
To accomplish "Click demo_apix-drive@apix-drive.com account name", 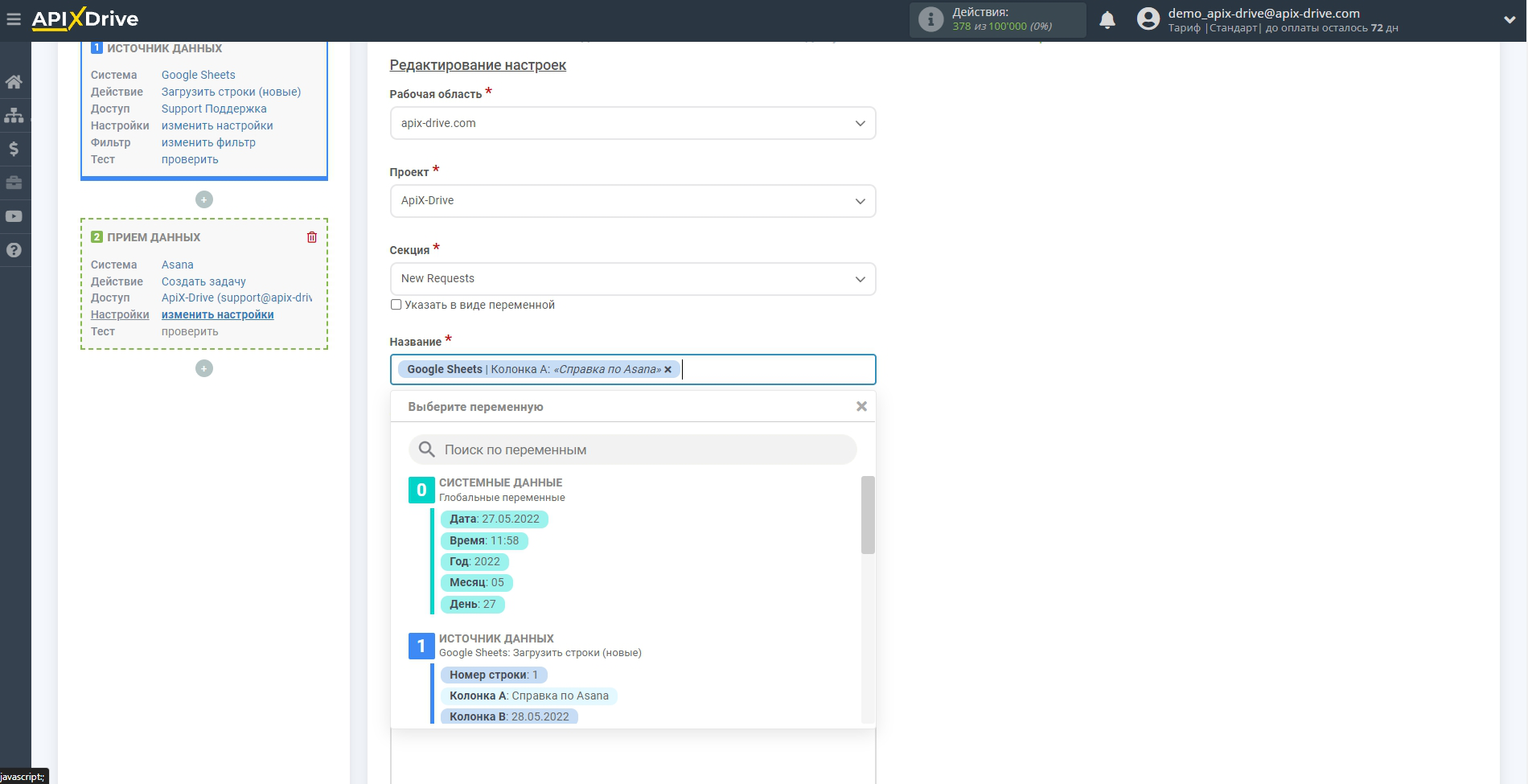I will pos(1264,13).
